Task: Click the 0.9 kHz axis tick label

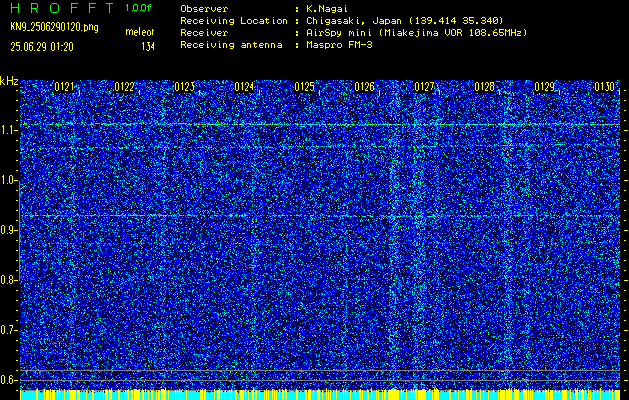Action: pos(9,230)
